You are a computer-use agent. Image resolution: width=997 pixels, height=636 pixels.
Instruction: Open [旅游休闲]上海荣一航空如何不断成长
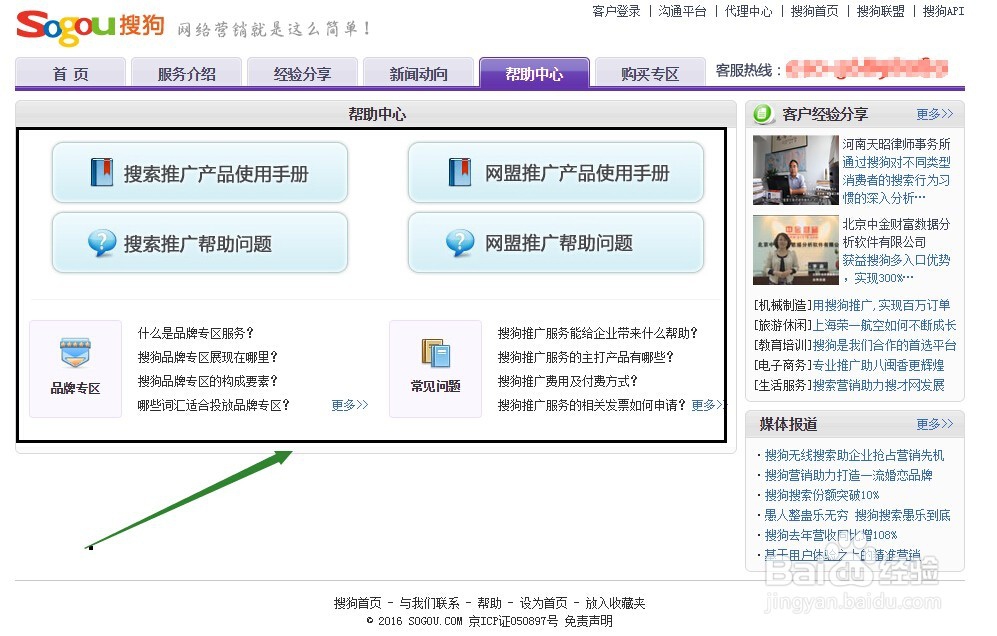(855, 326)
